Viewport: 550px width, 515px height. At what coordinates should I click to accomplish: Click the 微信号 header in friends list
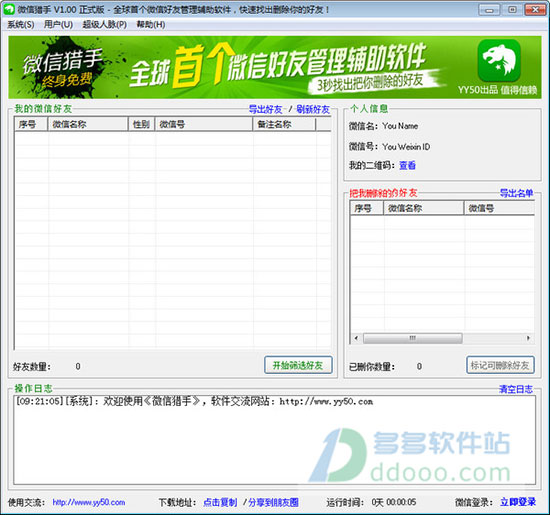click(x=204, y=124)
